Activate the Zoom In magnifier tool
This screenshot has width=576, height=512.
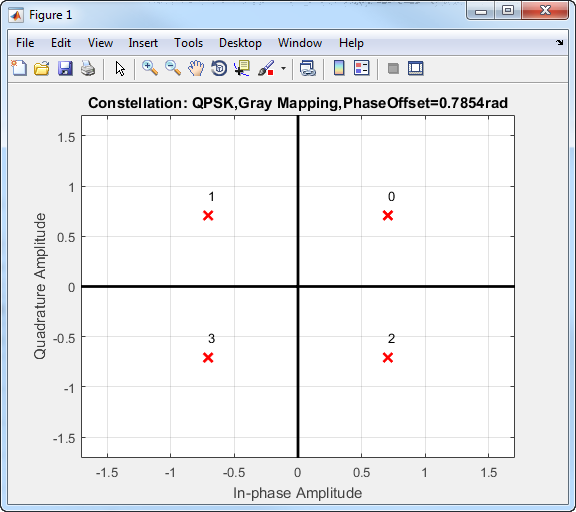(x=150, y=68)
